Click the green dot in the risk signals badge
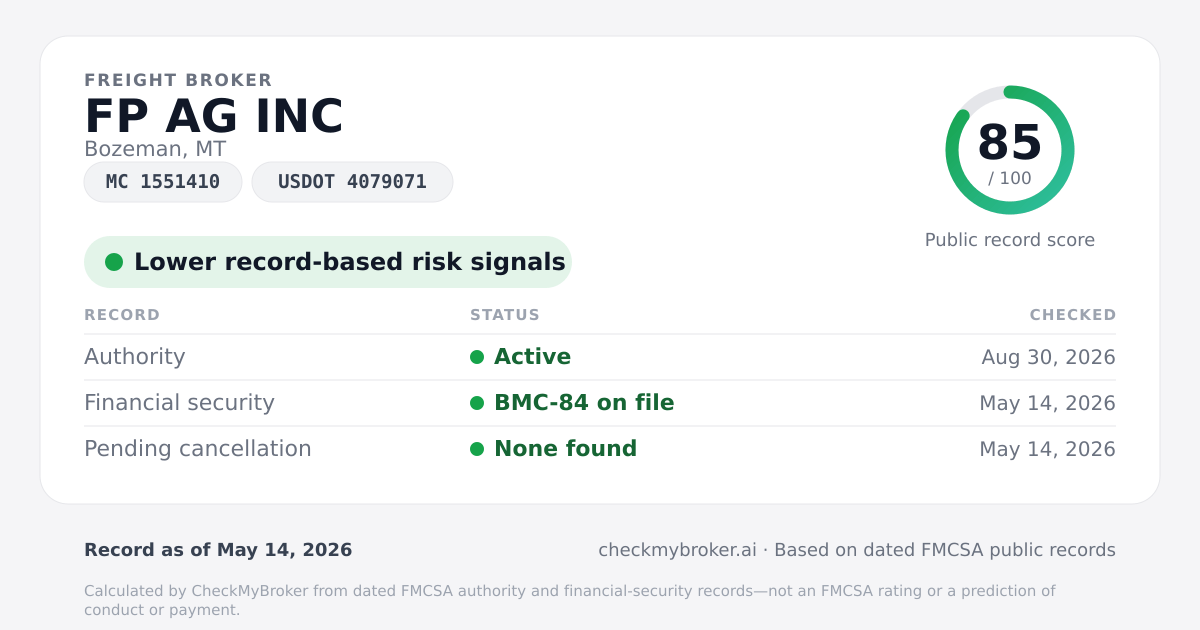 (114, 262)
